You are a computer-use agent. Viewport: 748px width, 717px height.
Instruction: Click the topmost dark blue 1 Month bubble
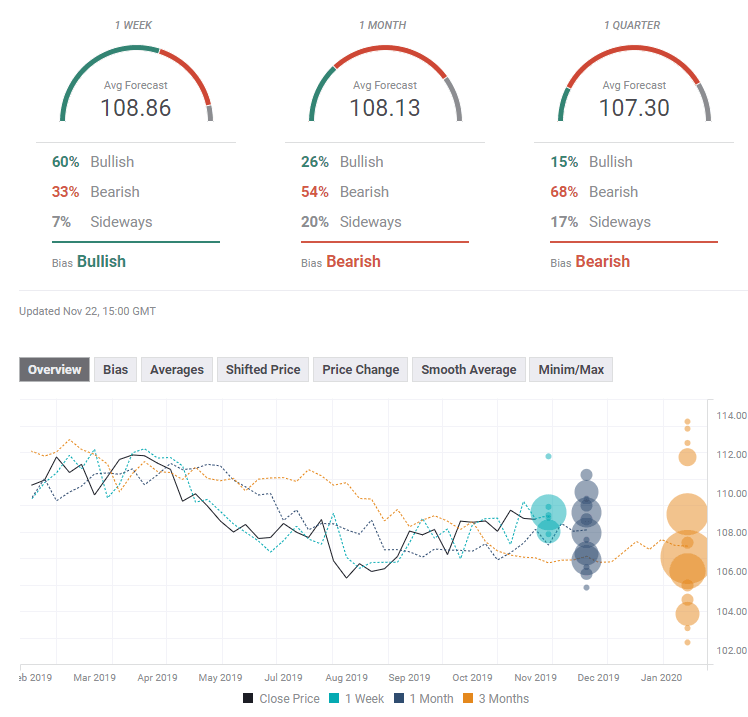(587, 475)
